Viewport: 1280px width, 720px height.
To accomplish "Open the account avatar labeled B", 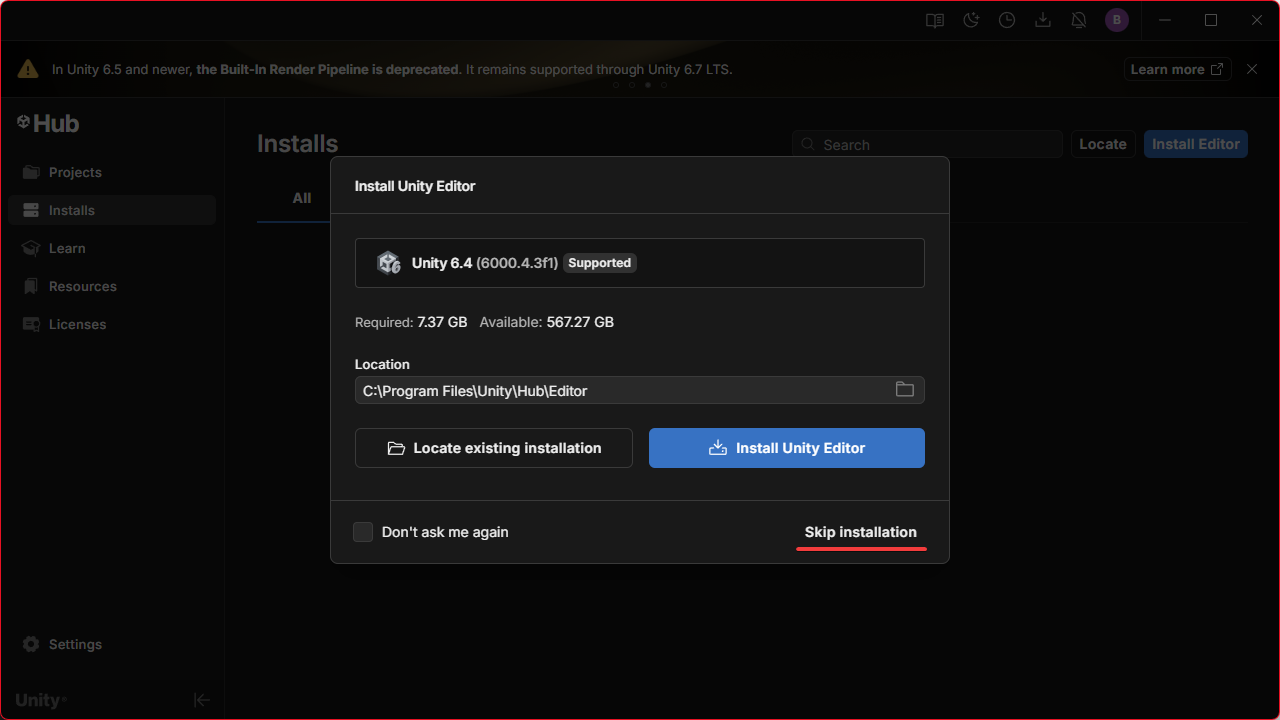I will coord(1117,20).
